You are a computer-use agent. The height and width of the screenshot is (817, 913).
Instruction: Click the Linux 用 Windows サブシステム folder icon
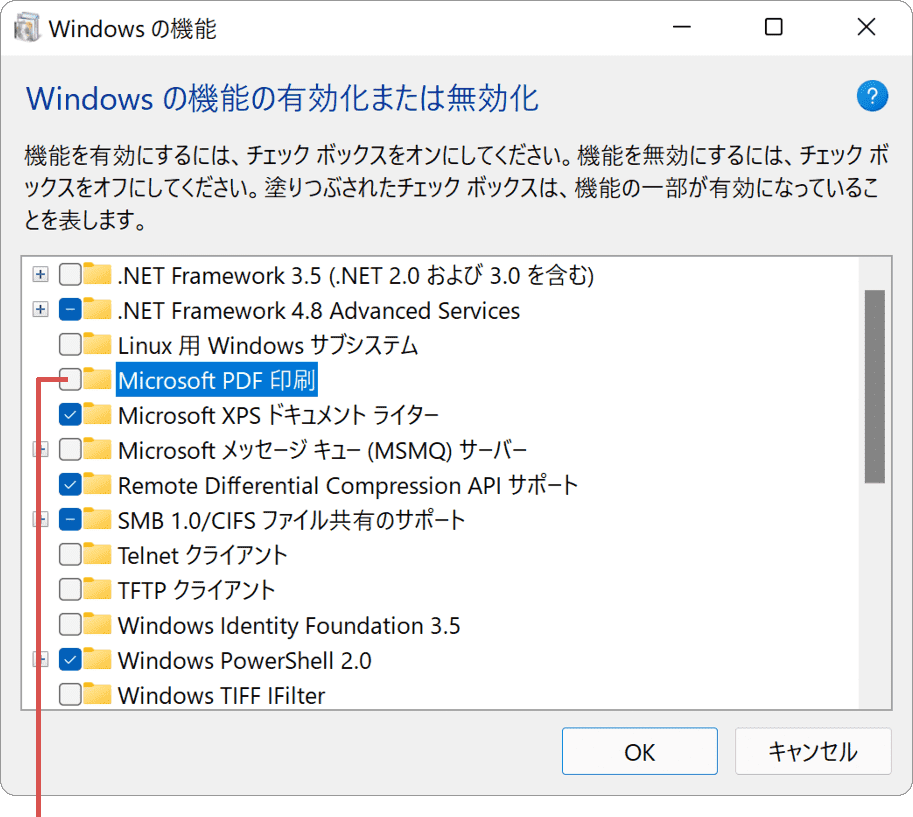coord(95,345)
